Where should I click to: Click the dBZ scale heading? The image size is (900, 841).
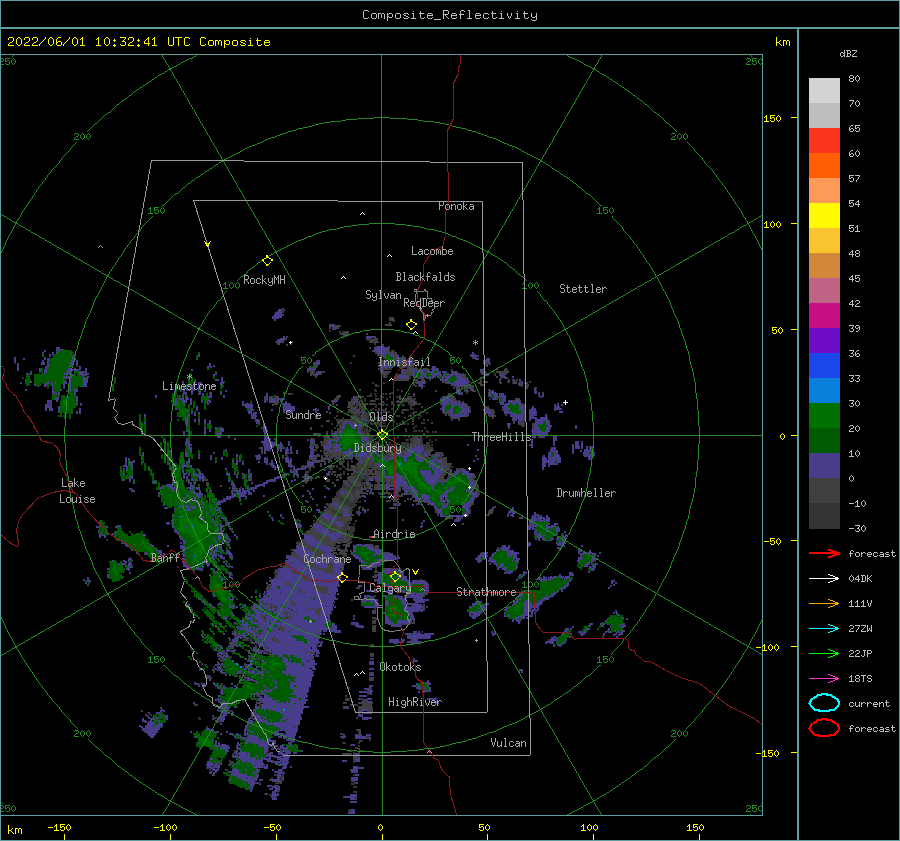(848, 53)
